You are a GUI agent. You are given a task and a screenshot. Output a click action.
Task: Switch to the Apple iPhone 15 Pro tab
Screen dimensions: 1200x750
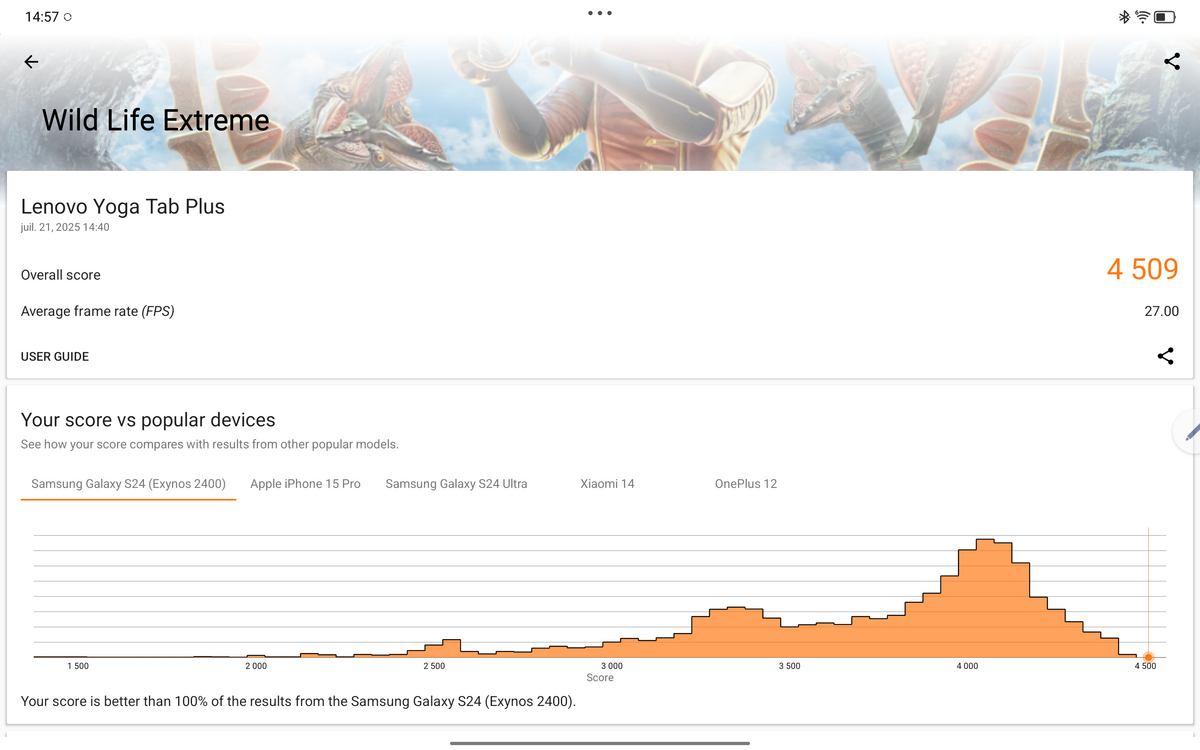[305, 484]
